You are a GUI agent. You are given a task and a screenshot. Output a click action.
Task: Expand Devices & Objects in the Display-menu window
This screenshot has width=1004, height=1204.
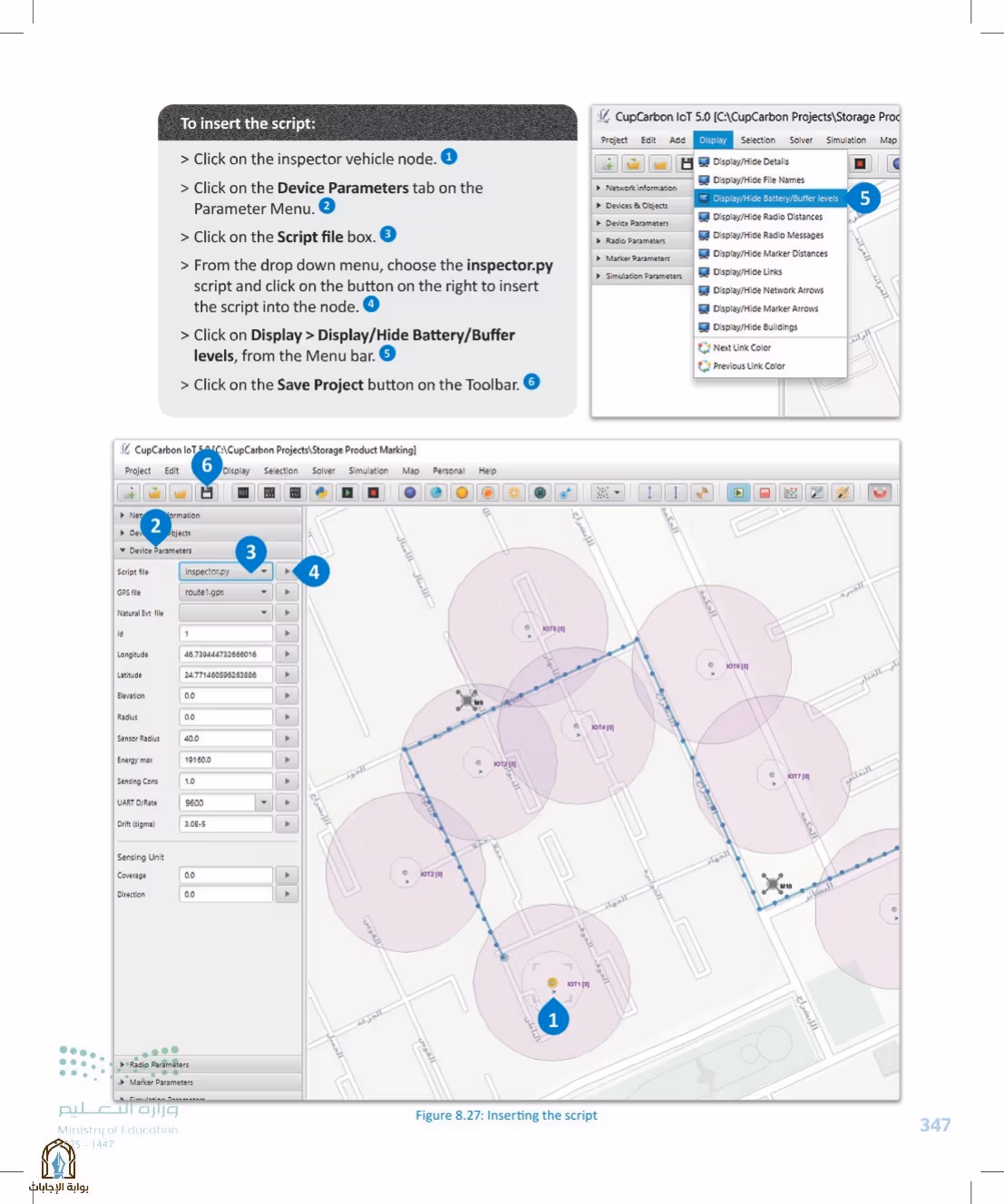[641, 206]
